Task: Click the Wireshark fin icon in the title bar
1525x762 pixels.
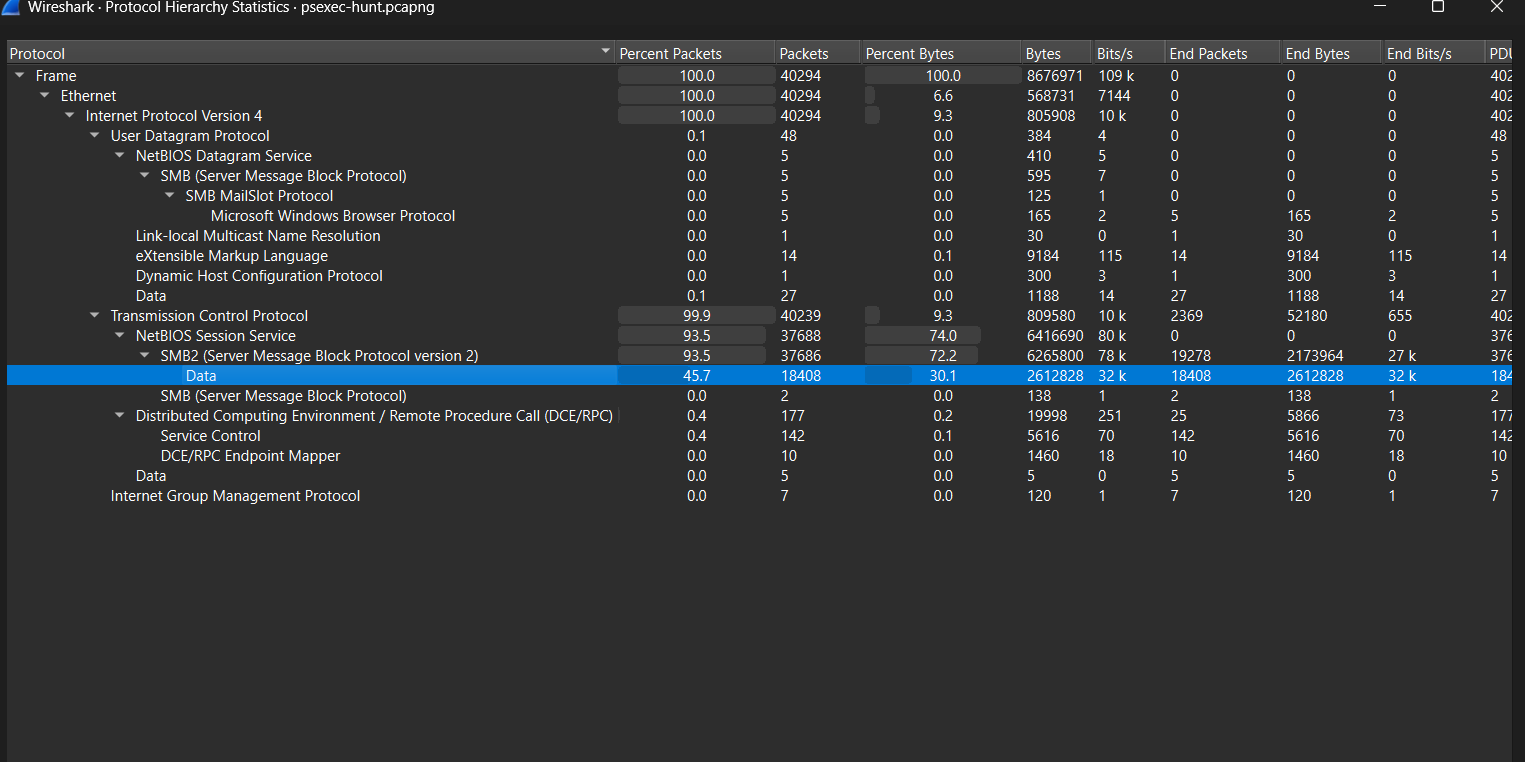Action: pyautogui.click(x=12, y=8)
